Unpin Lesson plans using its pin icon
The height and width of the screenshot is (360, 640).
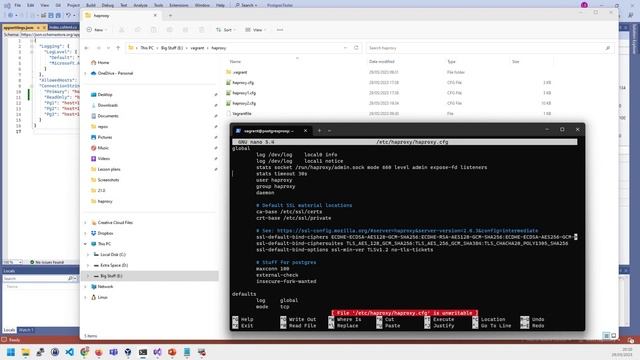click(x=216, y=169)
